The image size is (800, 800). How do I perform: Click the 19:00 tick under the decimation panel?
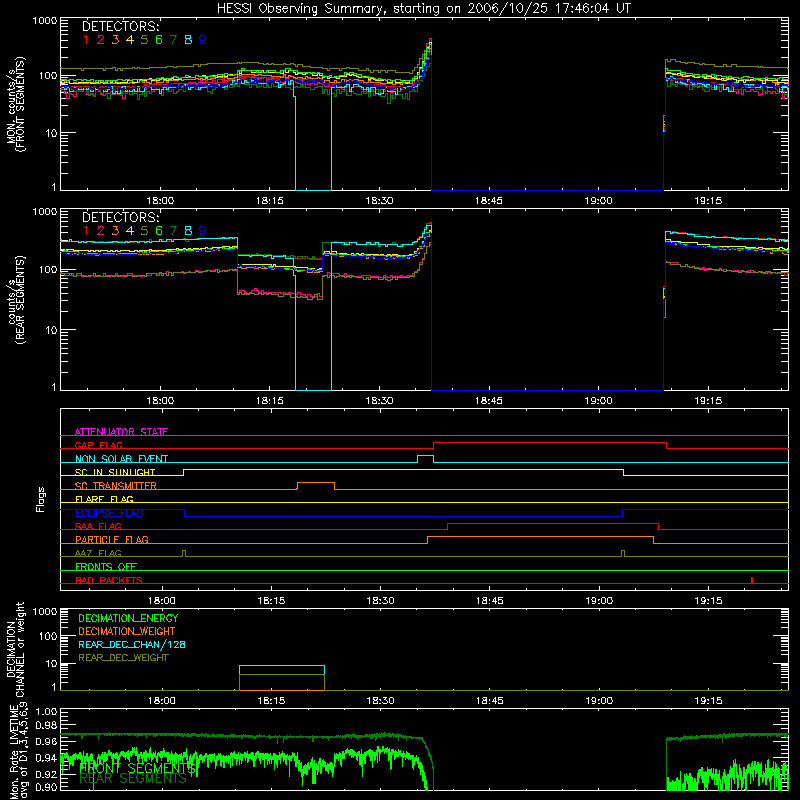(x=599, y=701)
